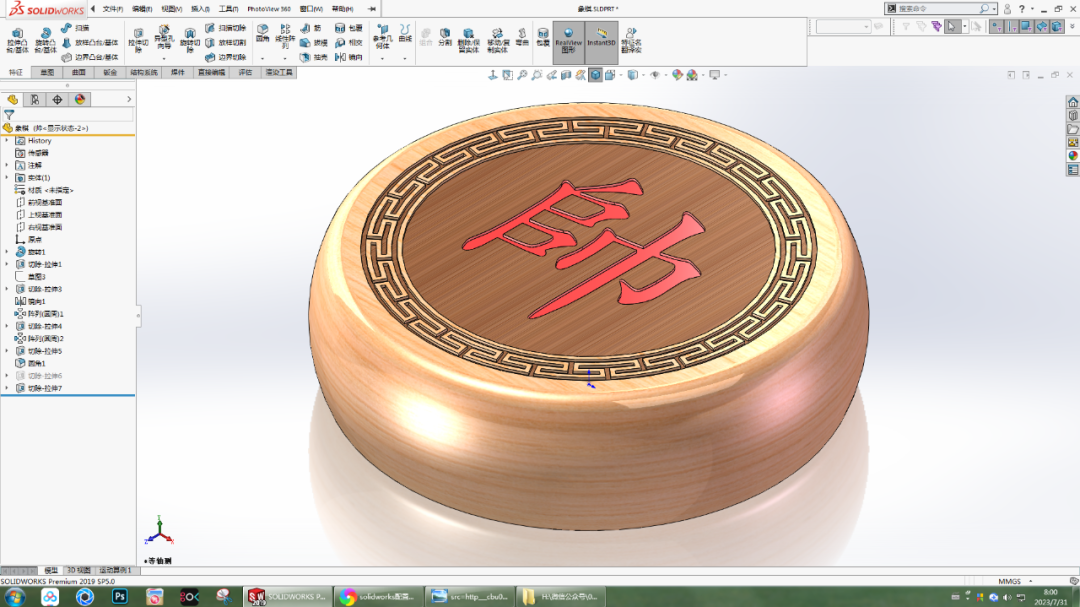Click the Lofted Cut (放样切割) tool

pyautogui.click(x=225, y=43)
